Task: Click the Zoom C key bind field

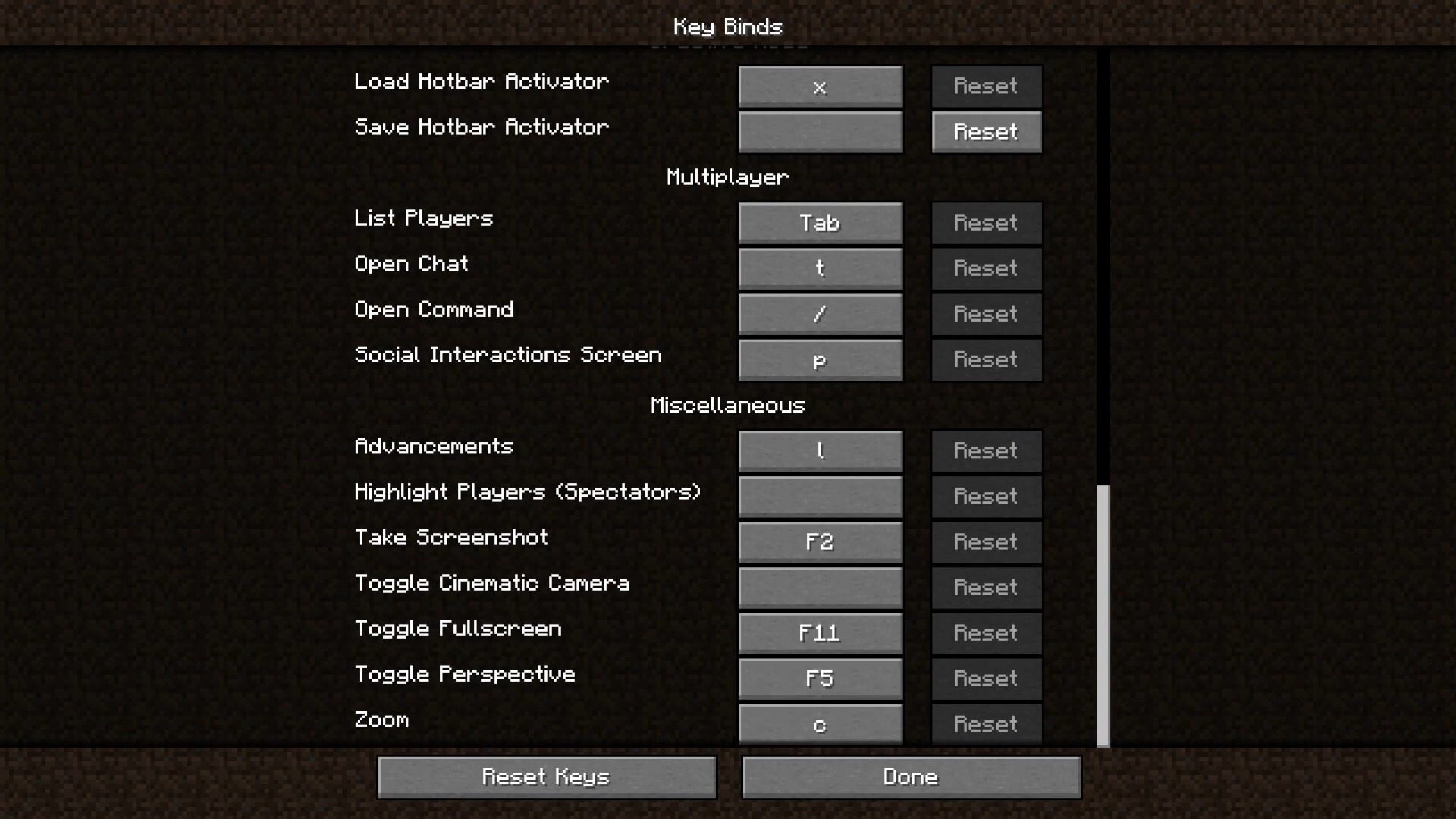Action: [x=820, y=724]
